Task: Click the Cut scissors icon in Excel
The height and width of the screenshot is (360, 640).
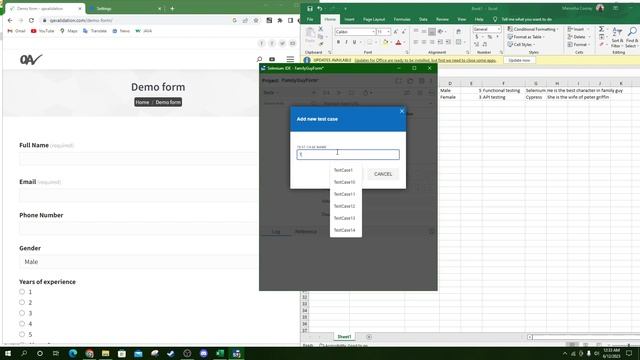Action: 321,29
